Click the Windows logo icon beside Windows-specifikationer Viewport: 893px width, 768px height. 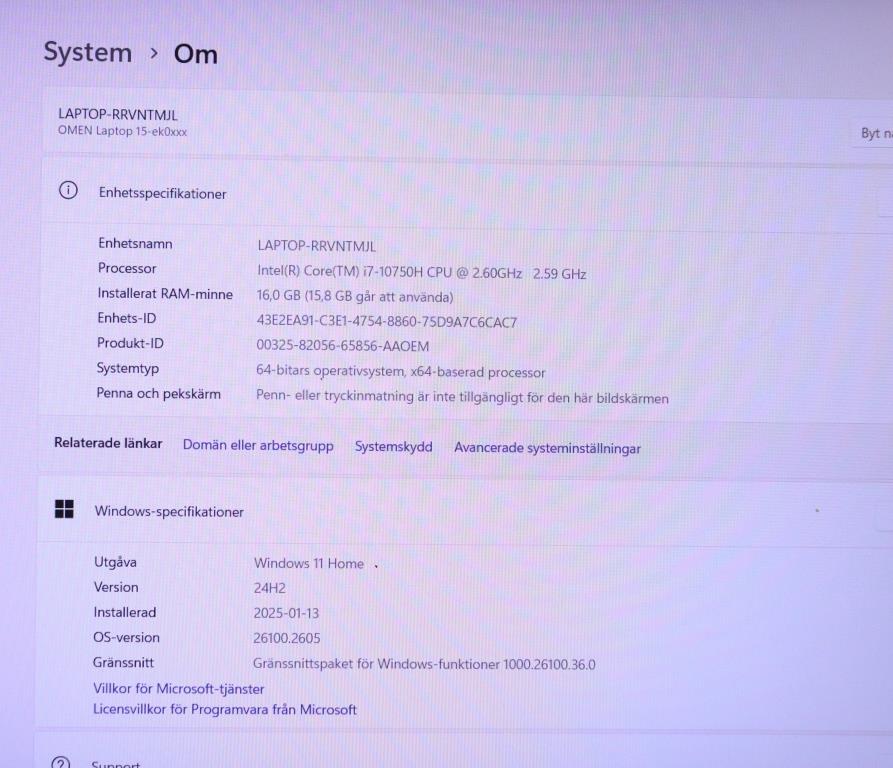64,509
